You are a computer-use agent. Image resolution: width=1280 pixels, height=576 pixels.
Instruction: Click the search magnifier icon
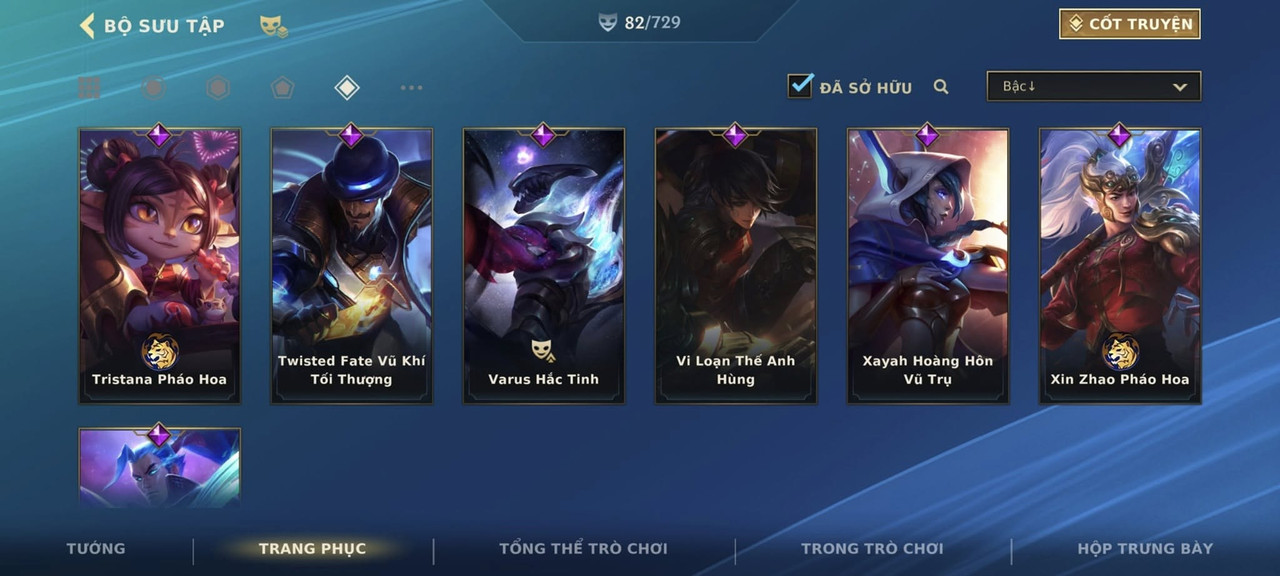(941, 87)
